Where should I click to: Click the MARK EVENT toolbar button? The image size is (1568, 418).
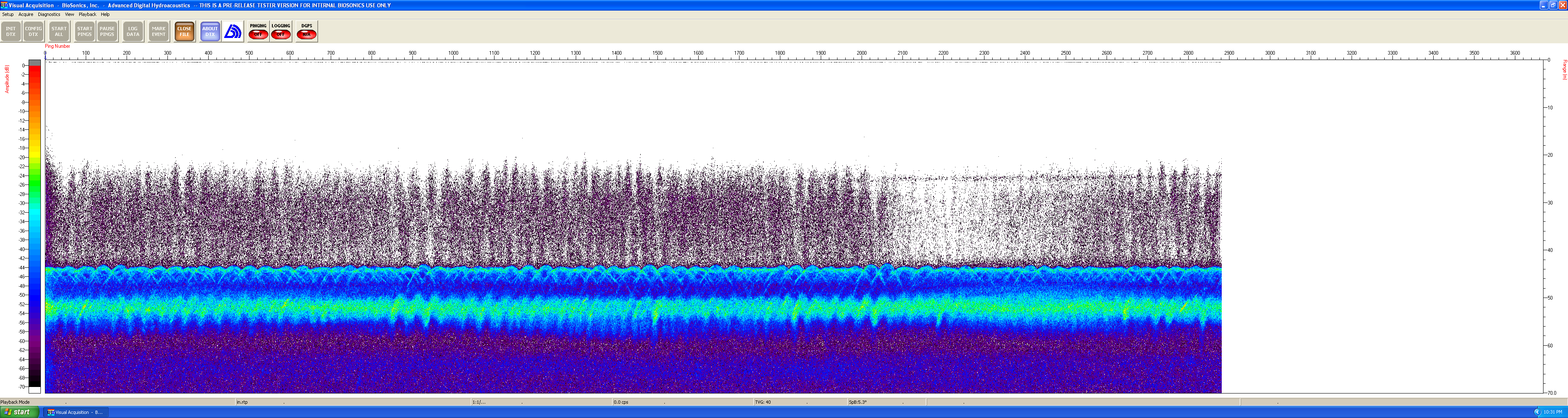(x=159, y=32)
